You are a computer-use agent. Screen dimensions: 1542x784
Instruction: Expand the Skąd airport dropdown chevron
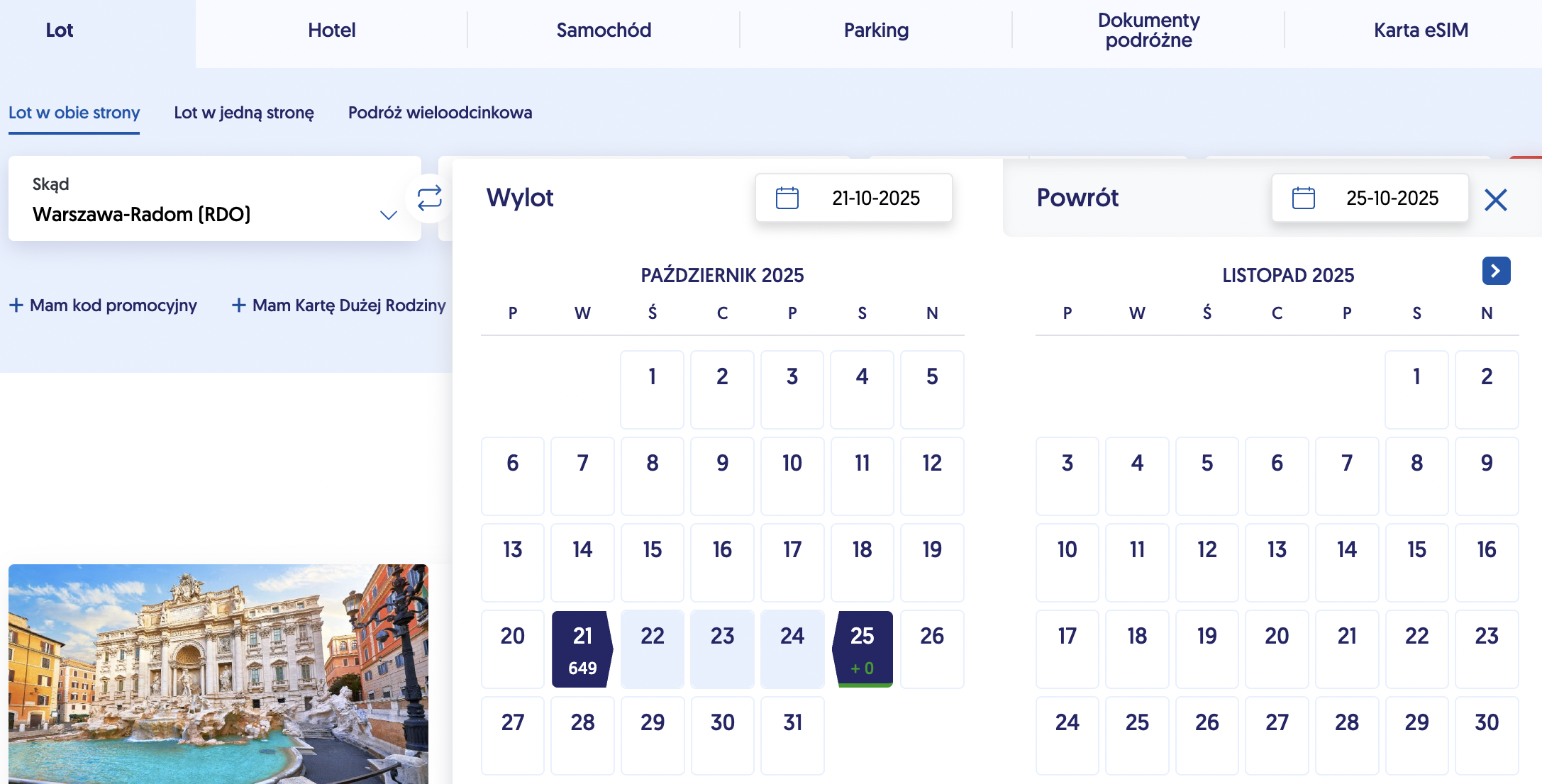[x=388, y=215]
